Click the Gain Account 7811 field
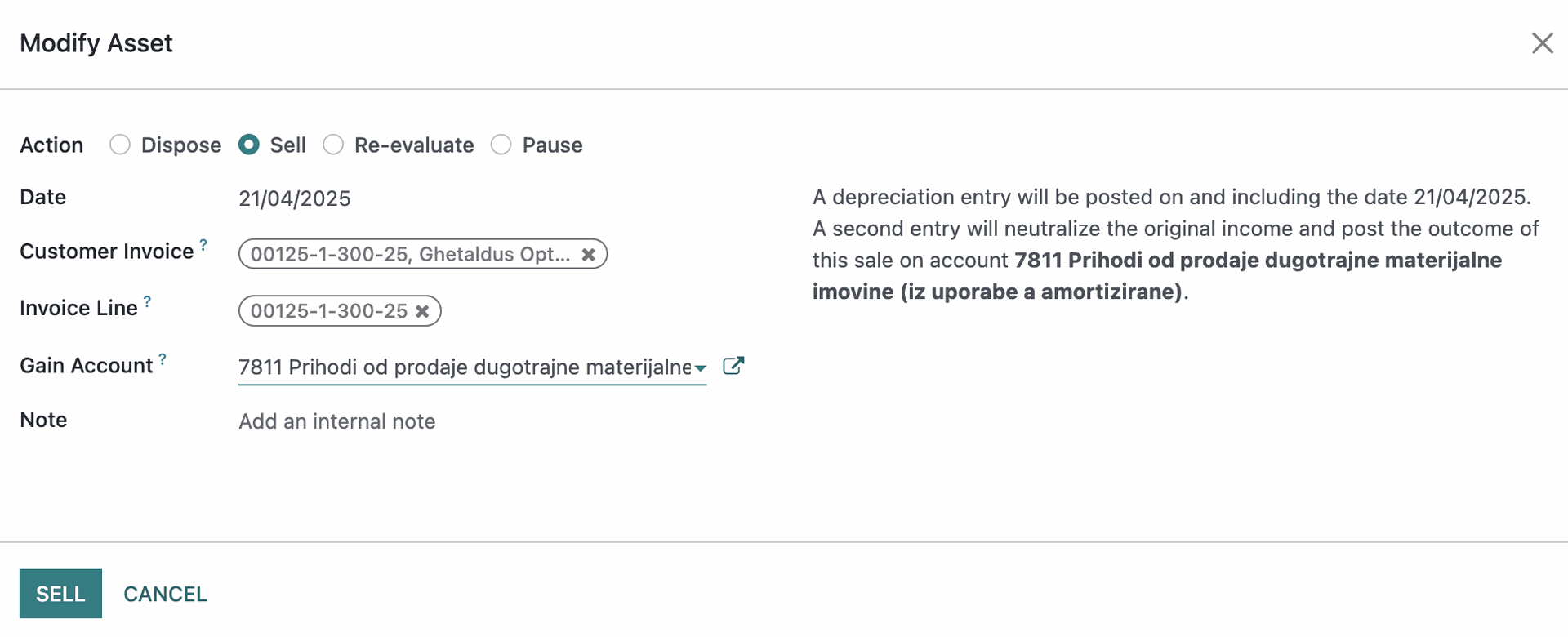This screenshot has width=1568, height=637. click(464, 367)
